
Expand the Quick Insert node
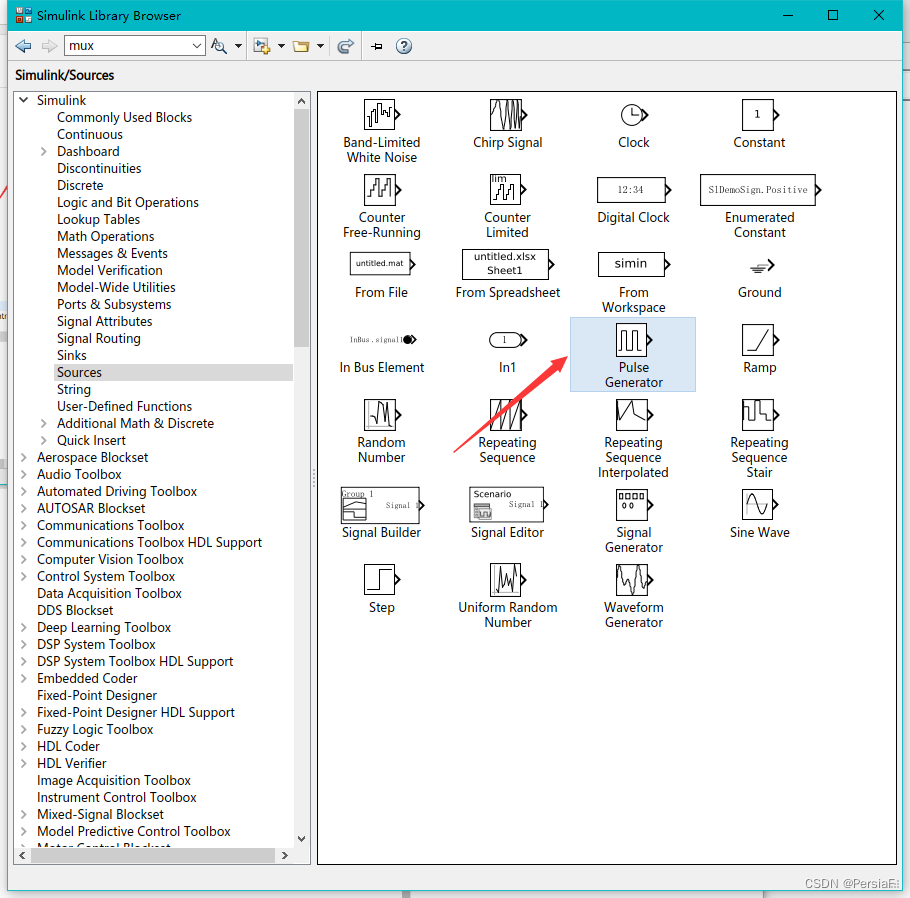coord(44,440)
